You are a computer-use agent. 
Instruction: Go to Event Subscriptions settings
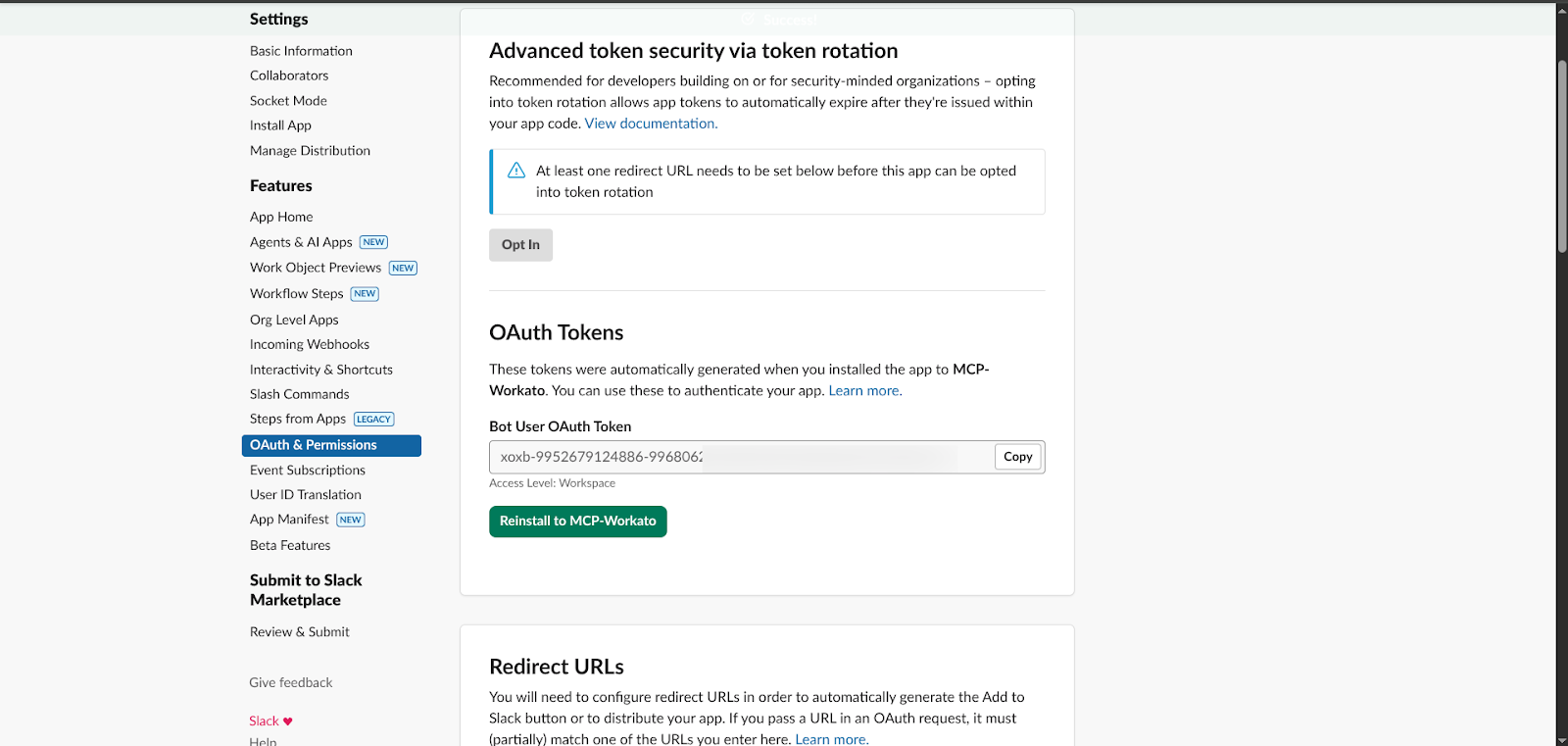pyautogui.click(x=307, y=471)
